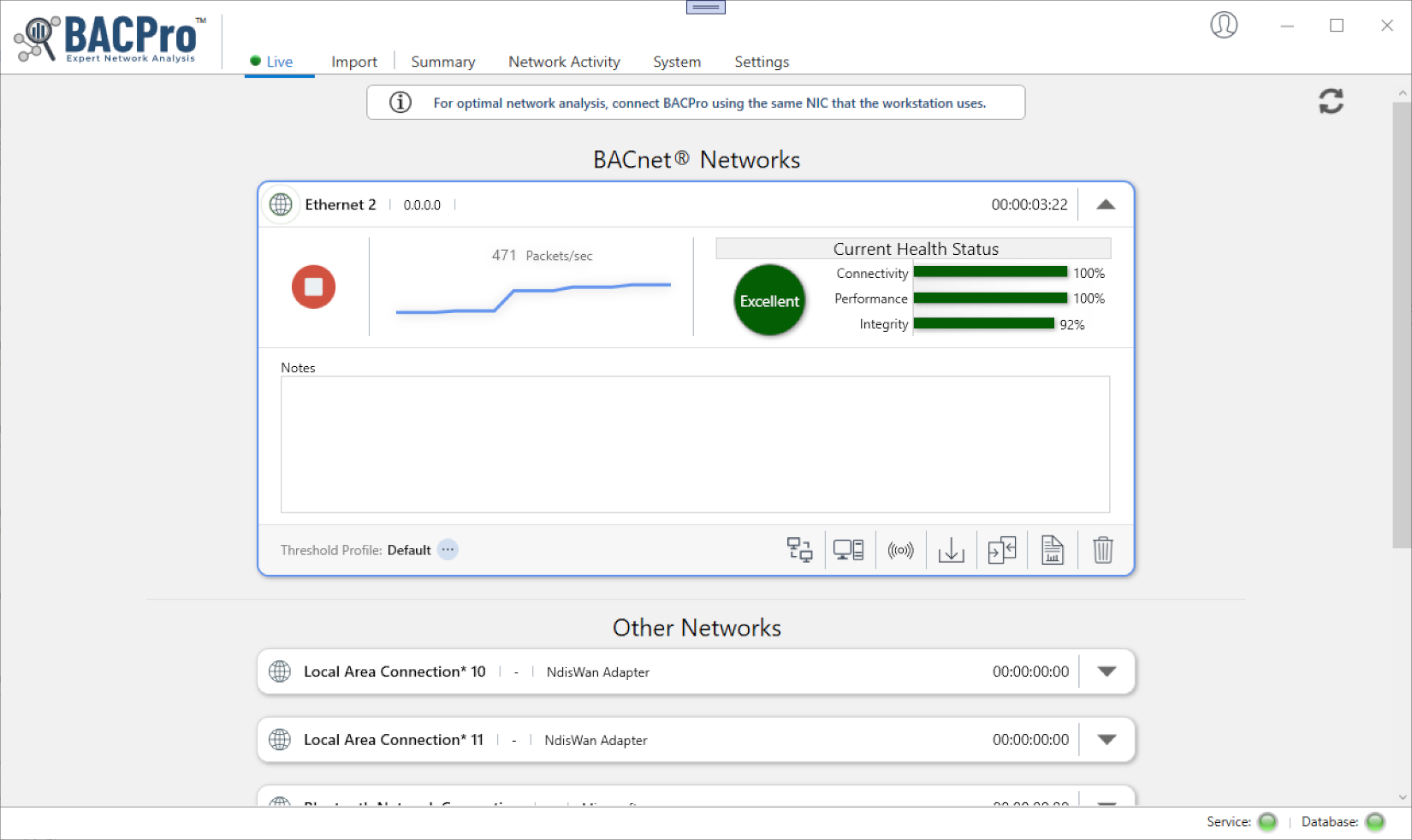1412x840 pixels.
Task: Click the Integrity 92% value
Action: click(x=1072, y=324)
